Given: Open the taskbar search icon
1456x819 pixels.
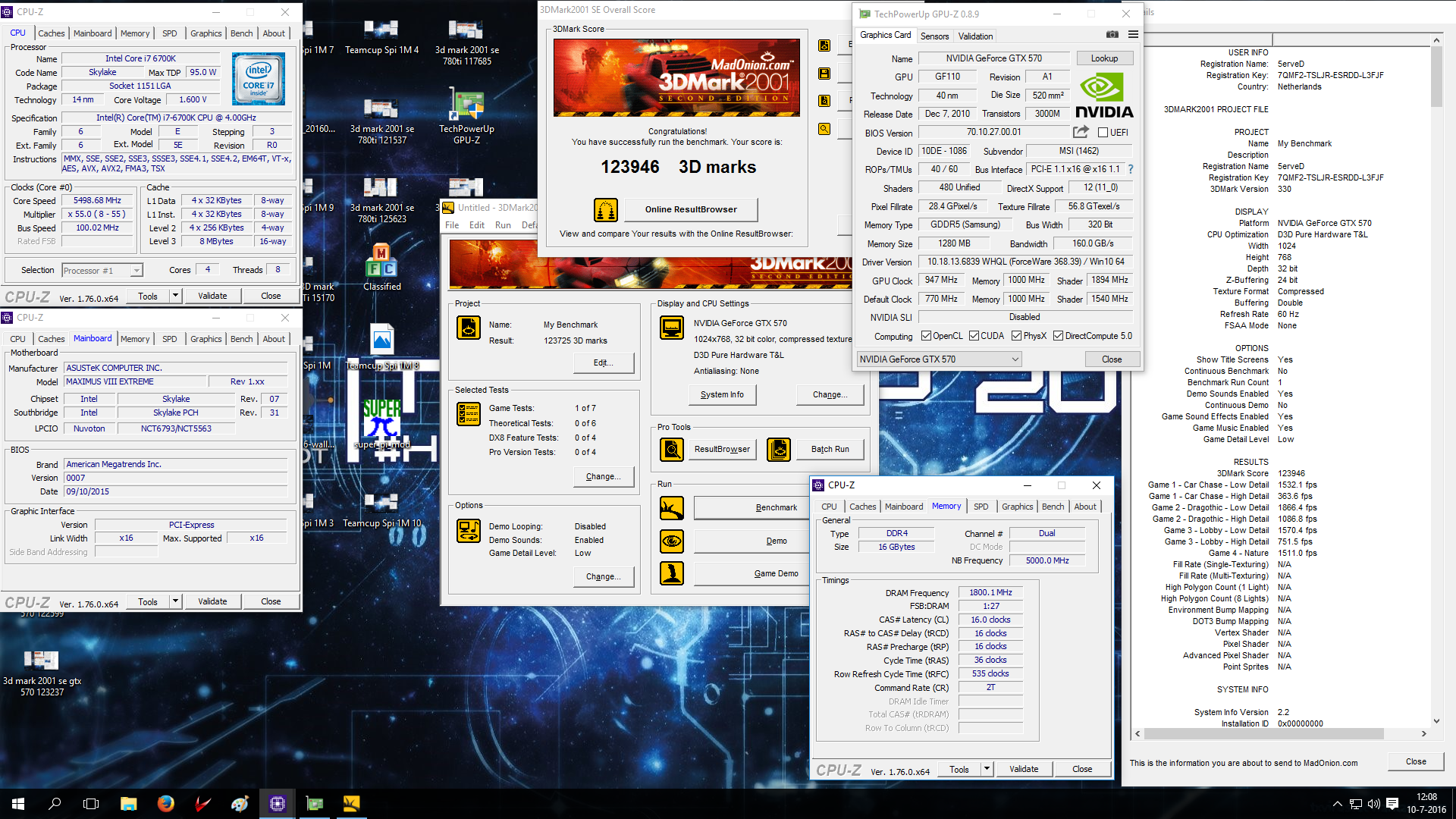Looking at the screenshot, I should click(55, 803).
